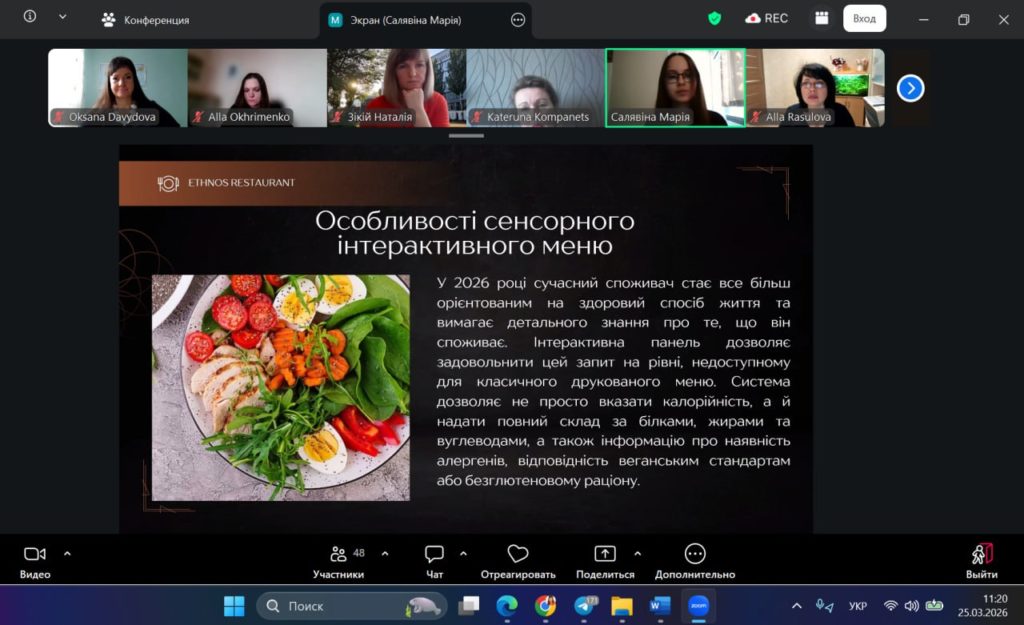Screen dimensions: 1024x625
Task: Open Telegram from the Windows taskbar
Action: (584, 606)
